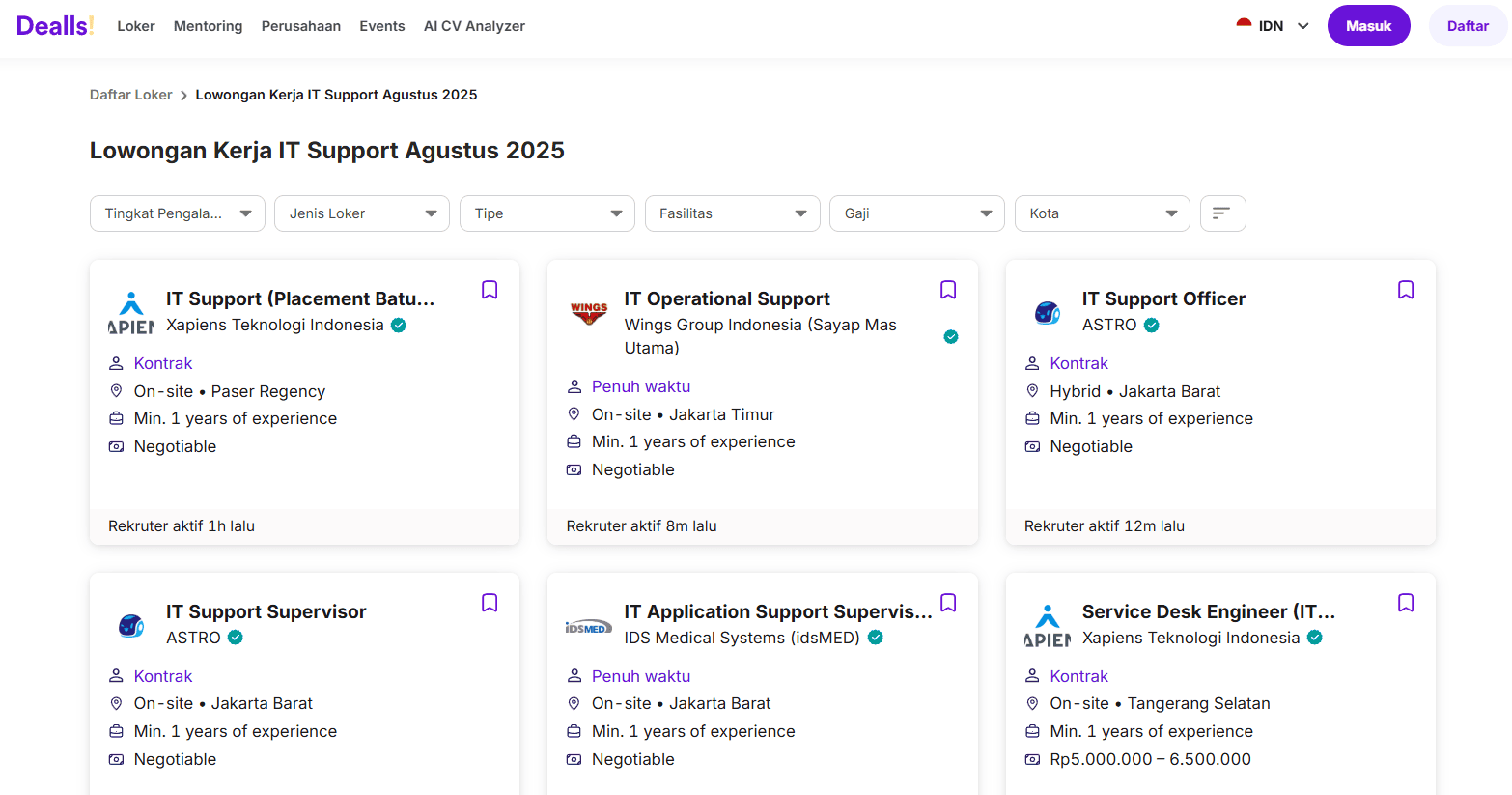Screen dimensions: 1512x795
Task: Open the Loker menu
Action: click(x=136, y=26)
